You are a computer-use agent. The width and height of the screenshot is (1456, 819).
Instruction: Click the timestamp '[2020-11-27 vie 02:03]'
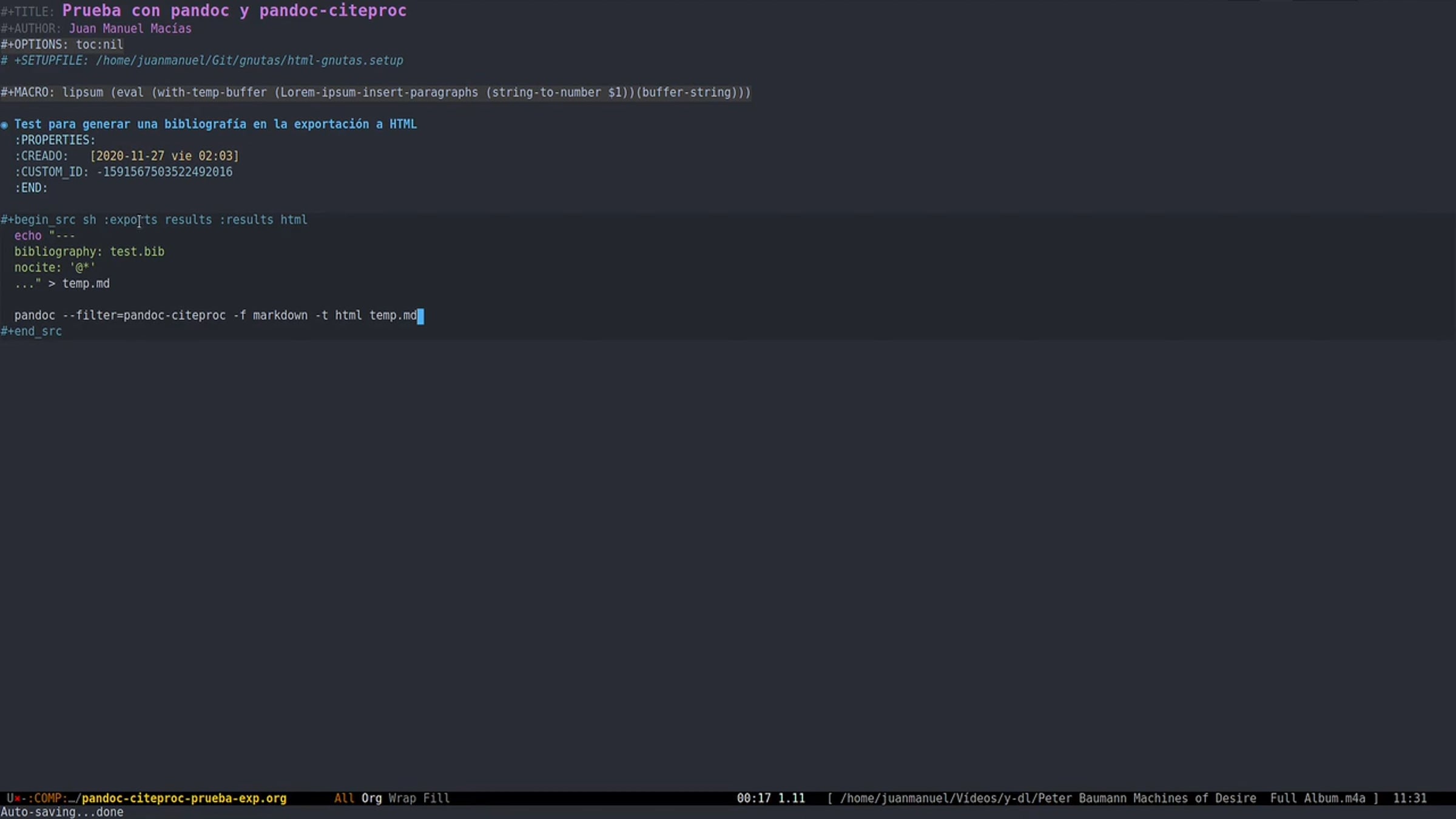(x=164, y=156)
